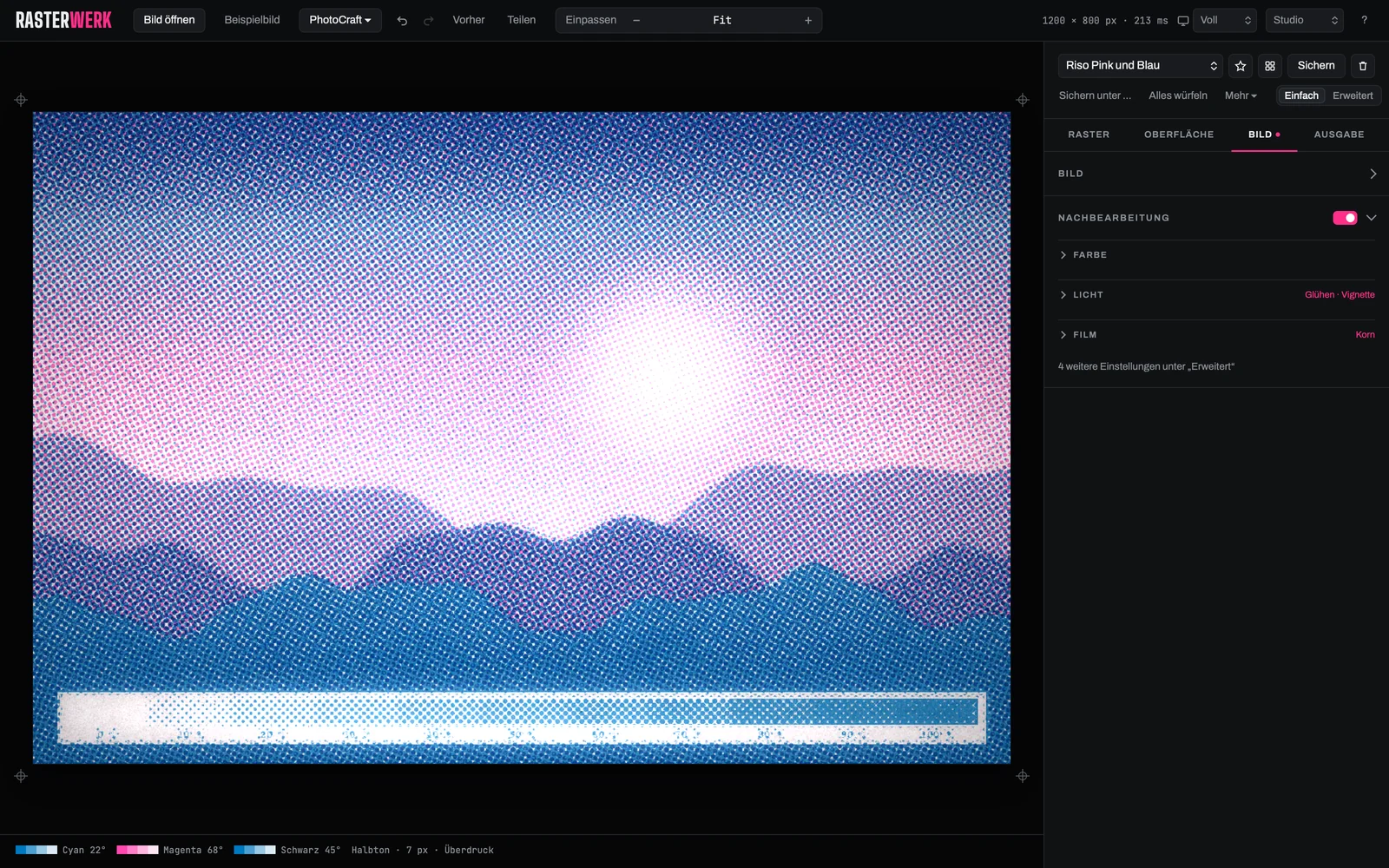Switch to the Ausgabe tab
1389x868 pixels.
[1339, 135]
